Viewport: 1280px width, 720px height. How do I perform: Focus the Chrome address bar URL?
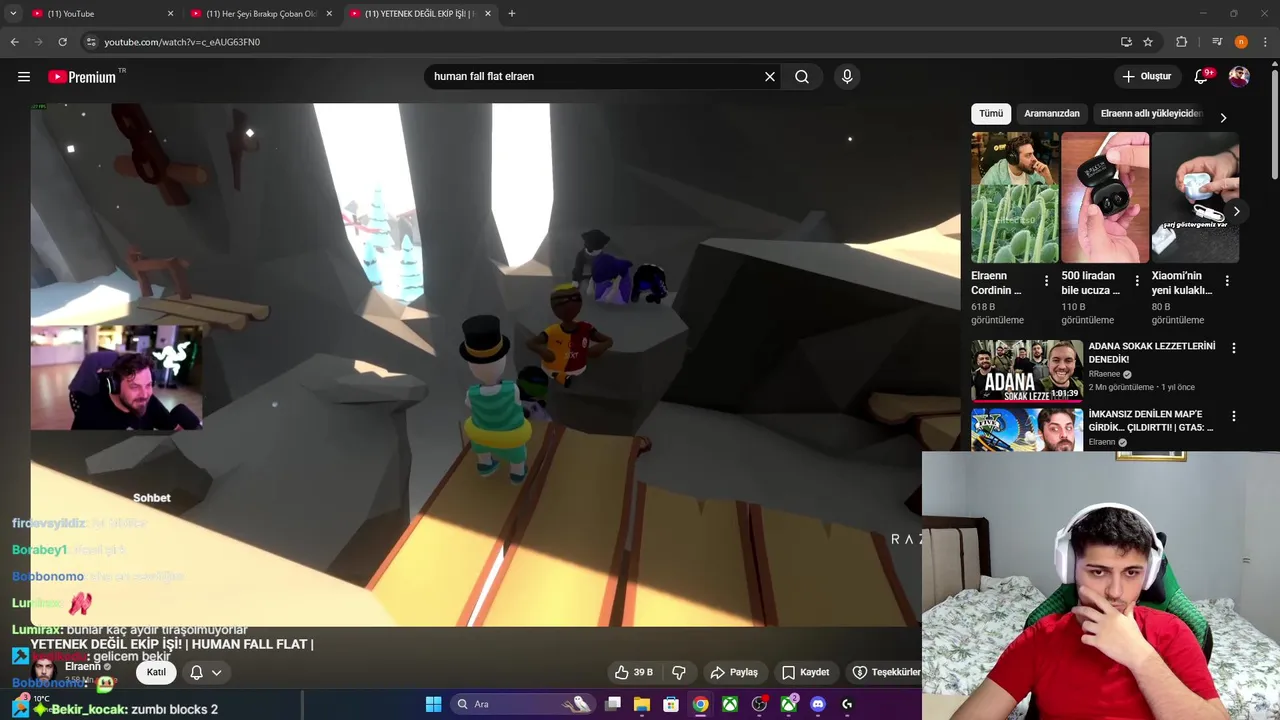point(600,42)
